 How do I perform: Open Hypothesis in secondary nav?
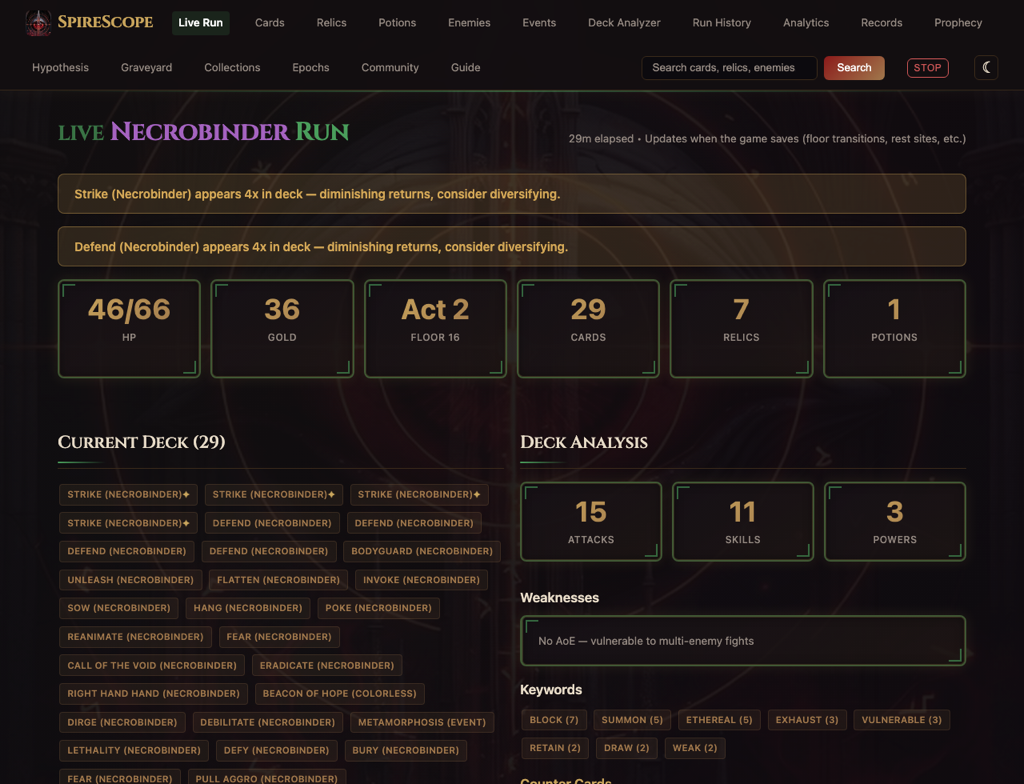click(60, 67)
